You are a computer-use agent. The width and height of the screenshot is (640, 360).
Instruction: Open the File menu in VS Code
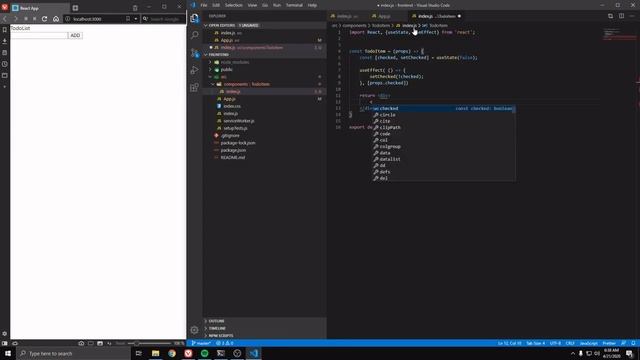(x=204, y=5)
